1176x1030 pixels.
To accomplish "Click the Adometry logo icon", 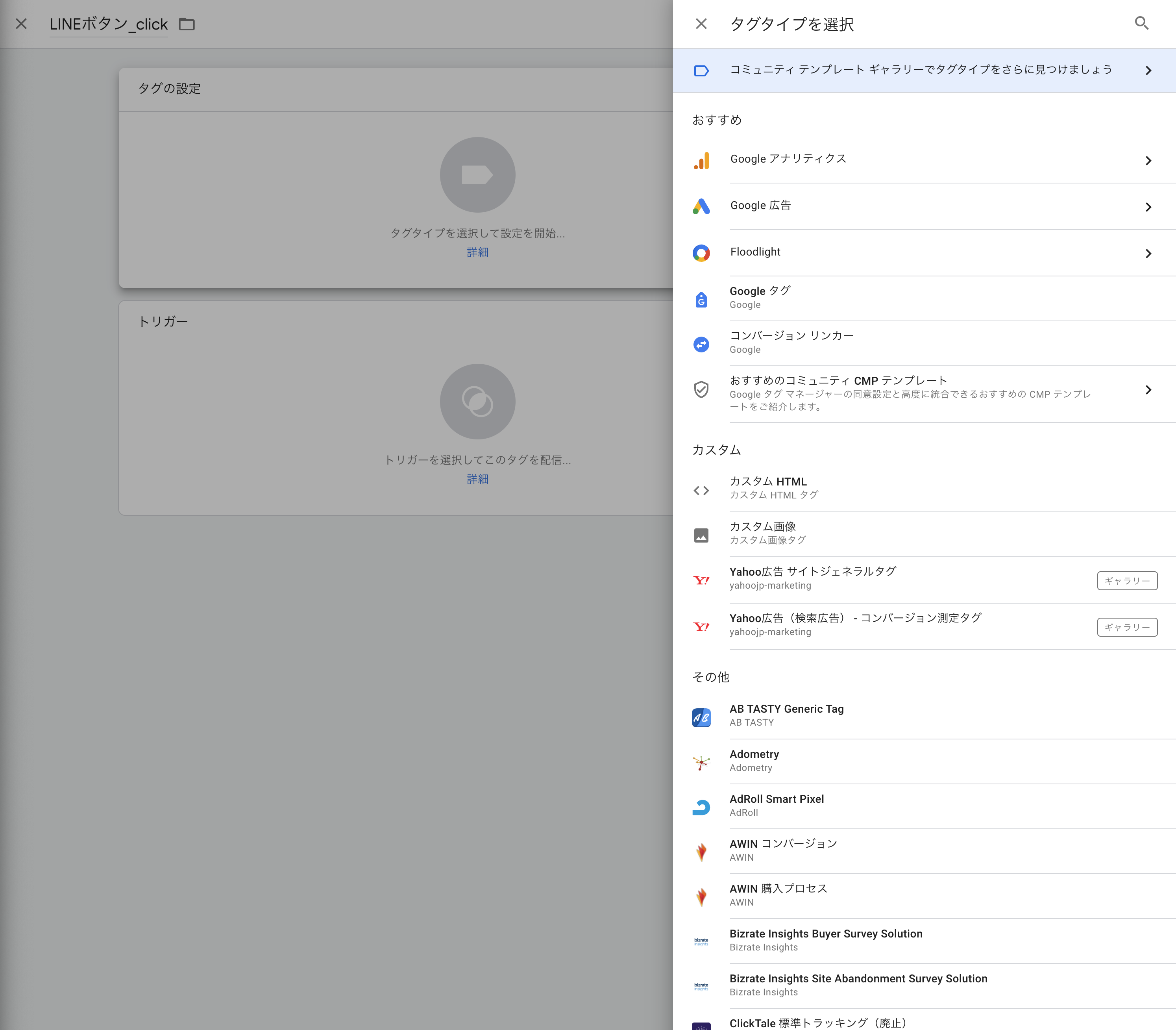I will [701, 762].
